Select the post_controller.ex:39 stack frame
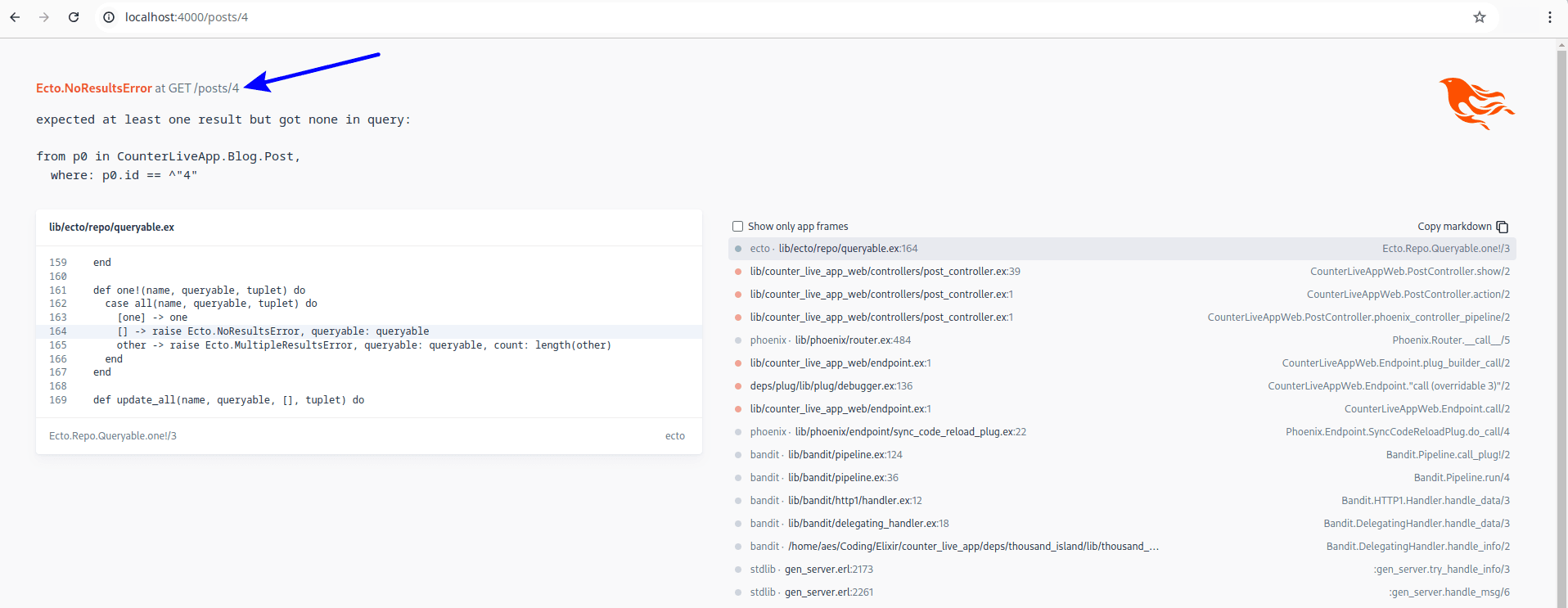This screenshot has width=1568, height=608. point(1122,272)
